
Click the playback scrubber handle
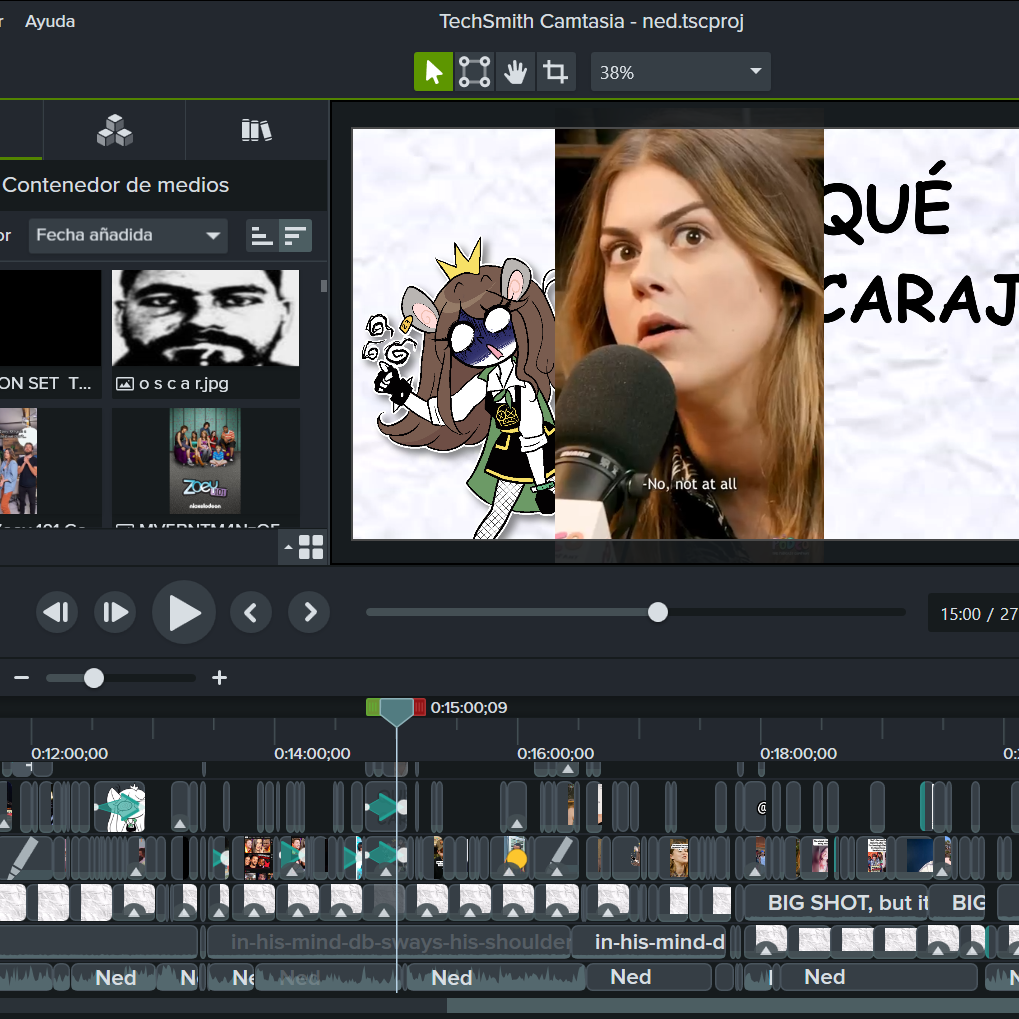tap(657, 612)
